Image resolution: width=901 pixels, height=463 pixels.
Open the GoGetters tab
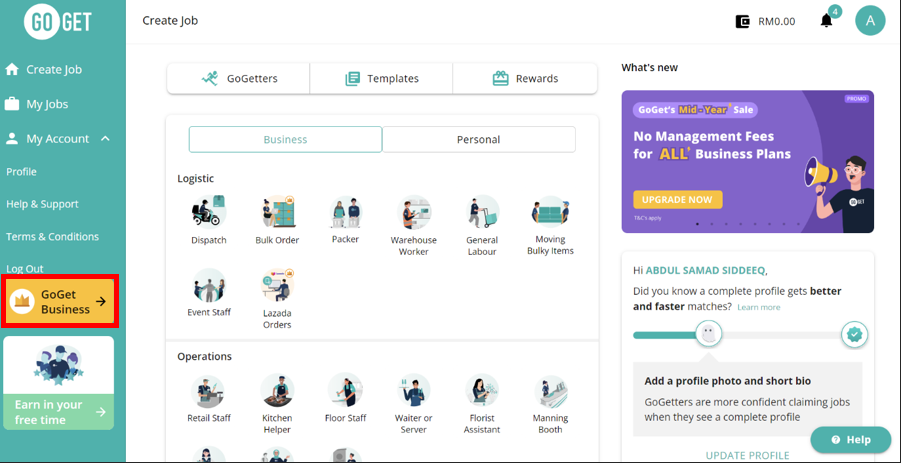pos(238,79)
